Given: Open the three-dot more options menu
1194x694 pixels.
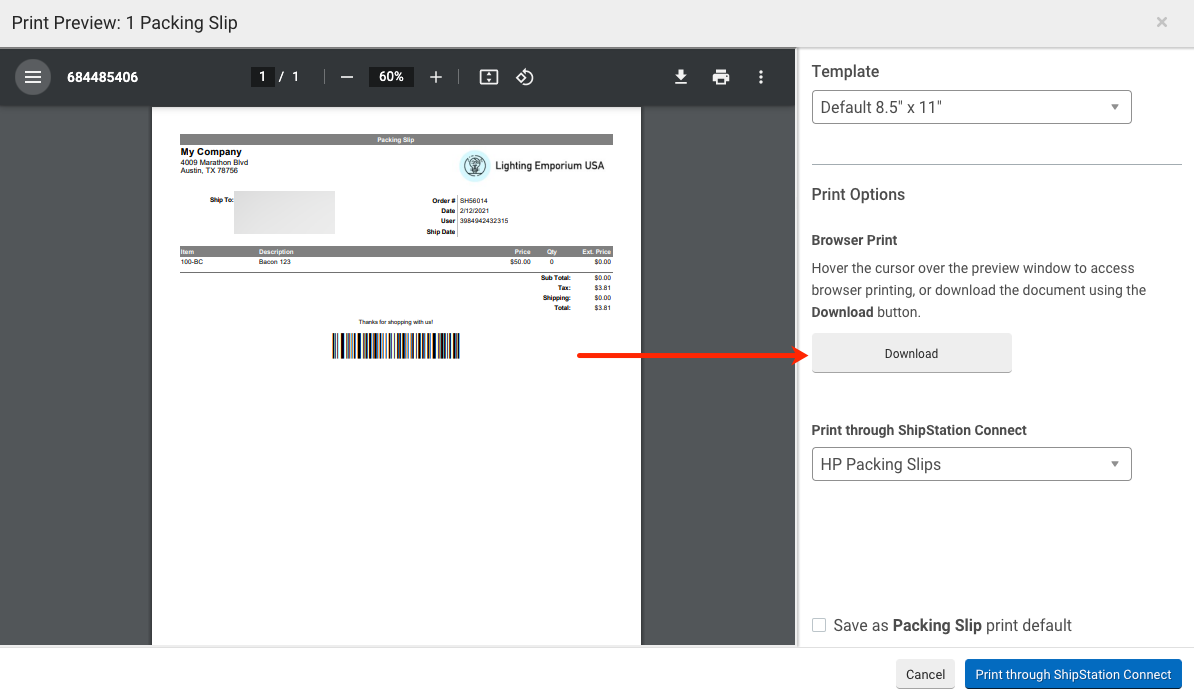Looking at the screenshot, I should pyautogui.click(x=761, y=77).
